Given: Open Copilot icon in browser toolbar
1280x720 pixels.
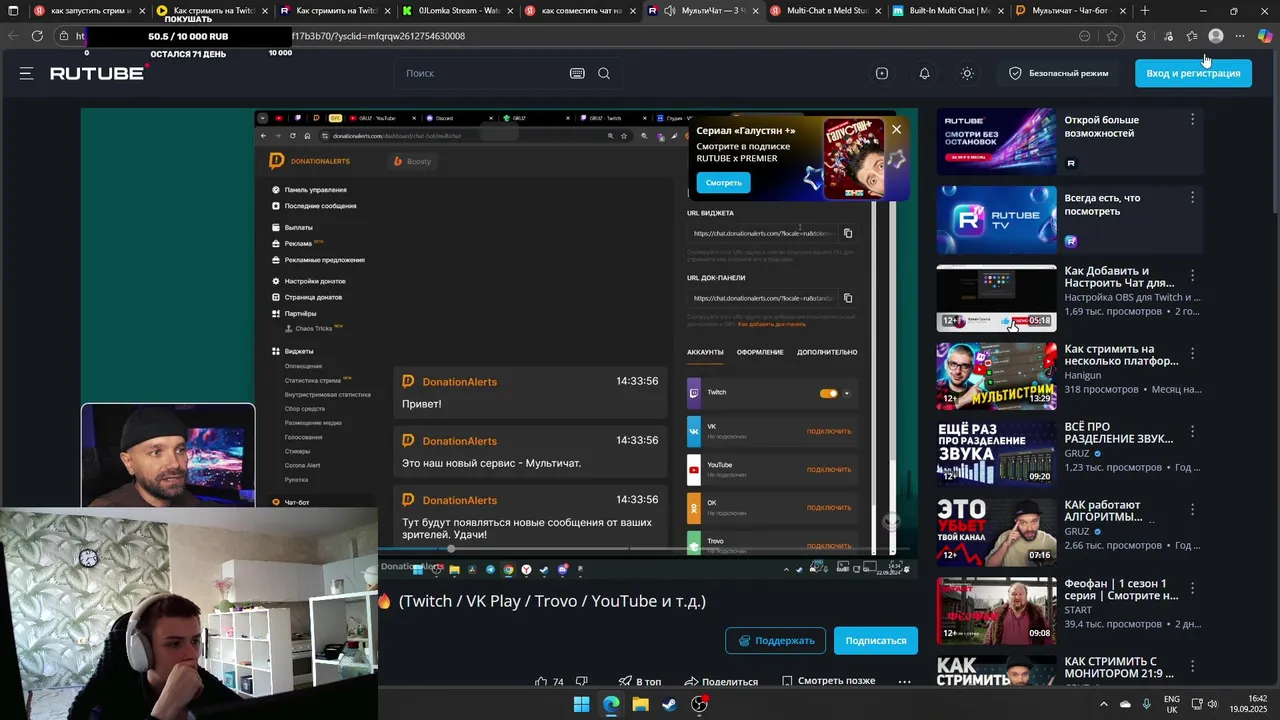Looking at the screenshot, I should point(1265,36).
